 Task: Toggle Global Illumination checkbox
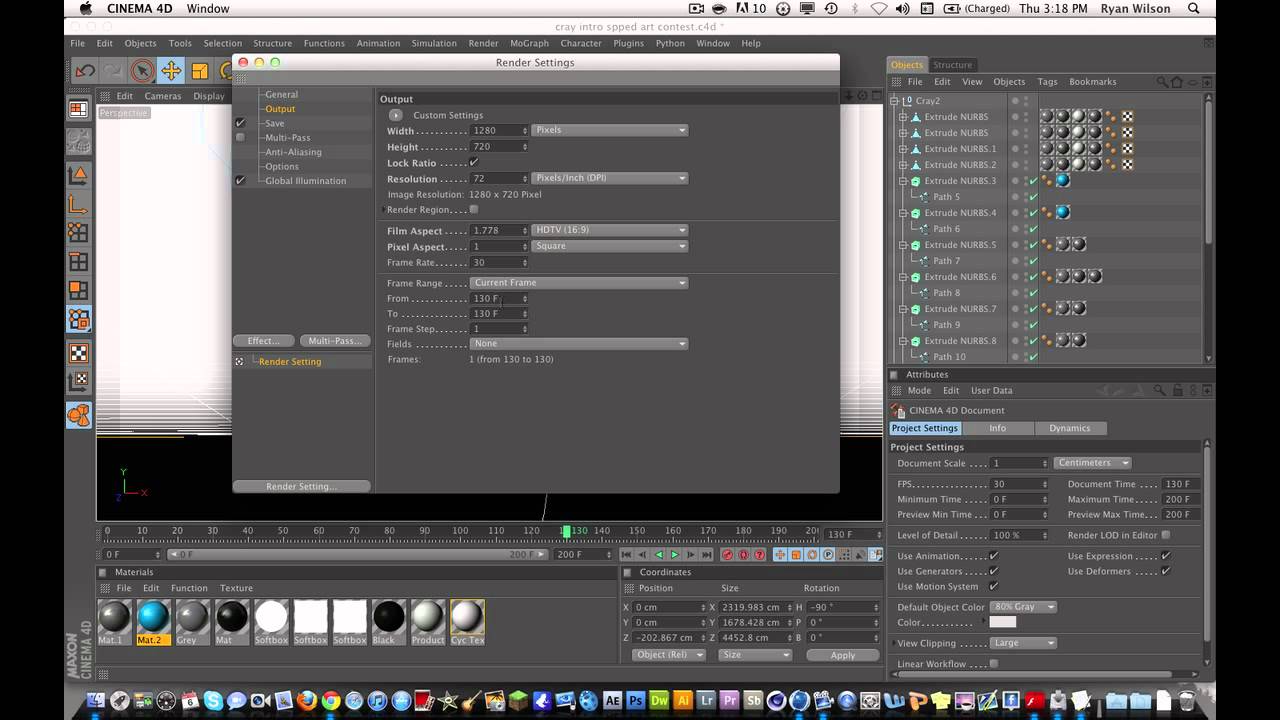pos(240,181)
